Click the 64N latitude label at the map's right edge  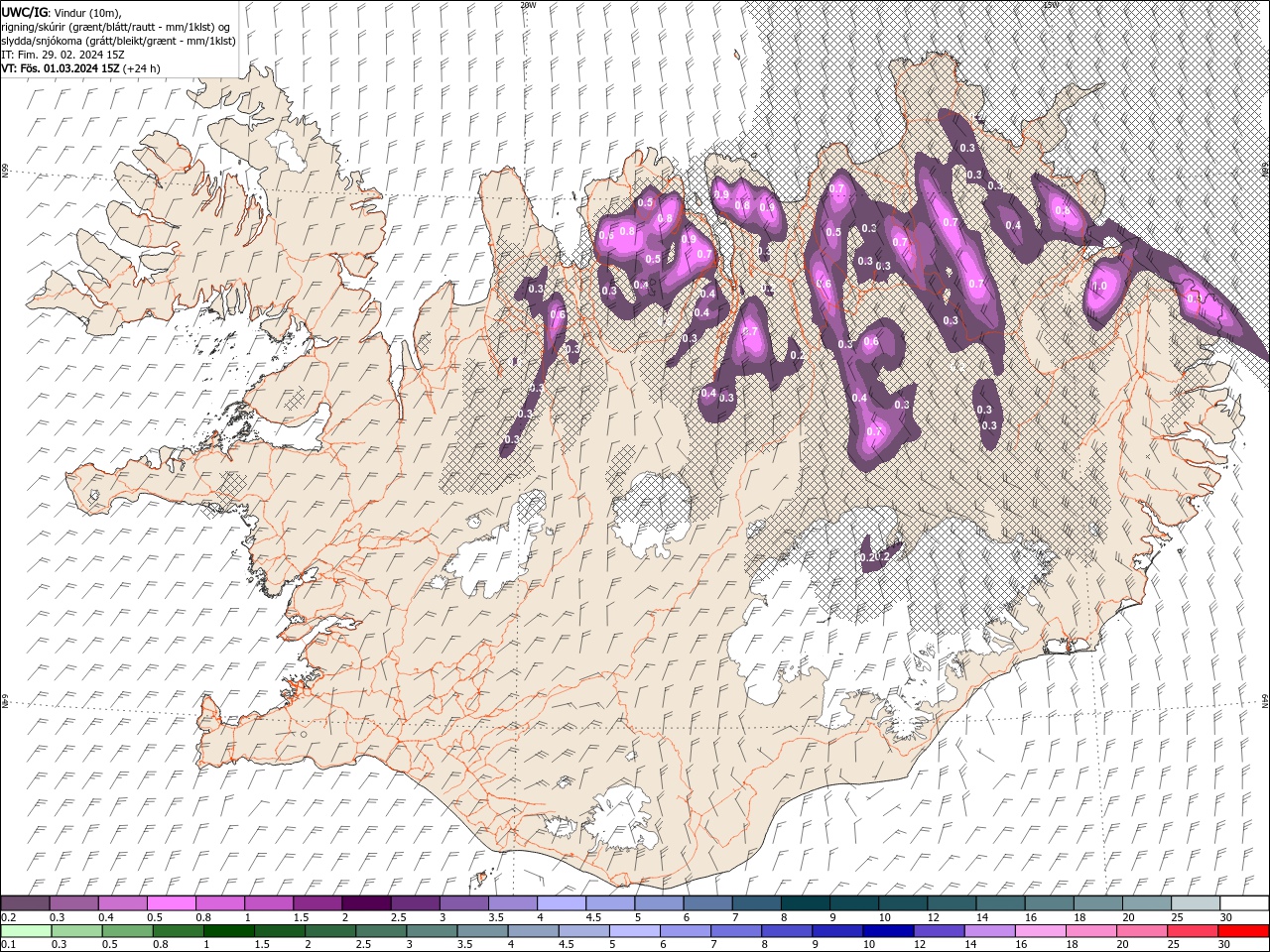1265,701
